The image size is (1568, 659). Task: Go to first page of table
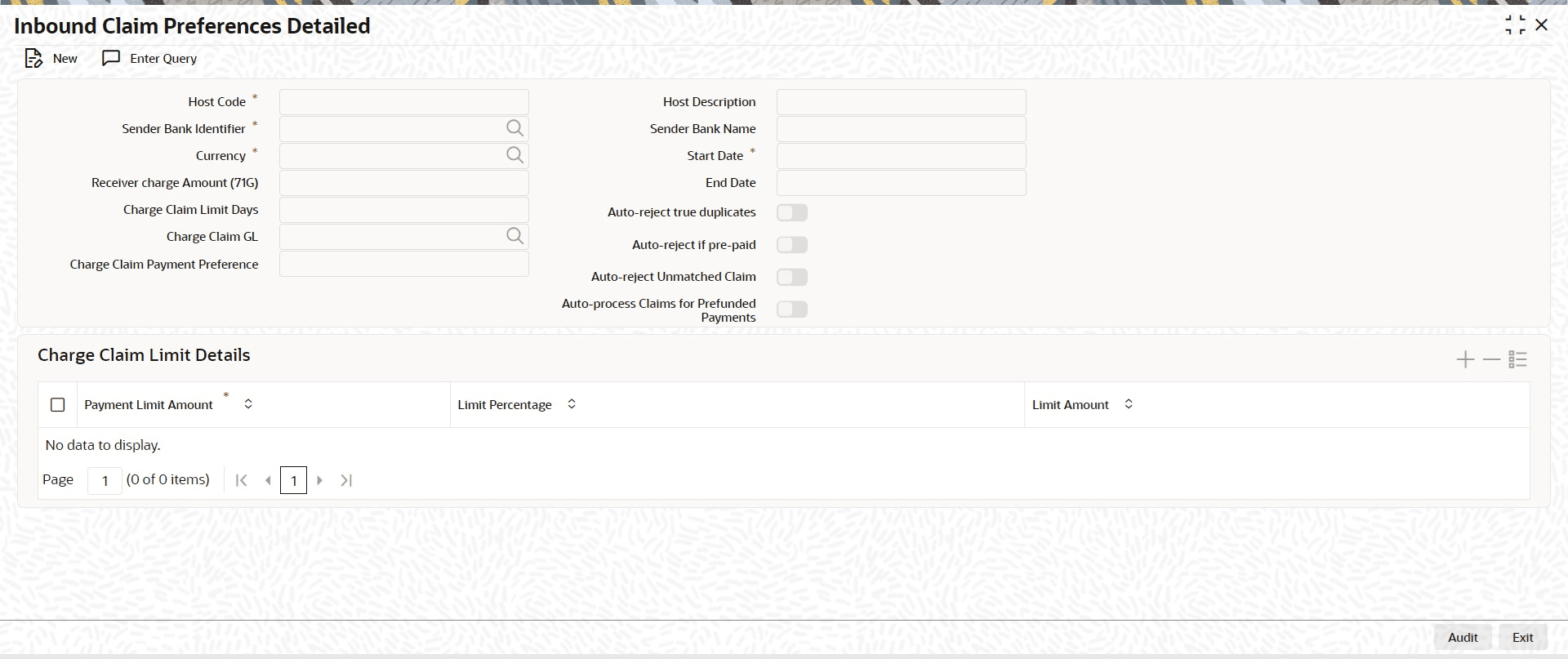[x=241, y=480]
